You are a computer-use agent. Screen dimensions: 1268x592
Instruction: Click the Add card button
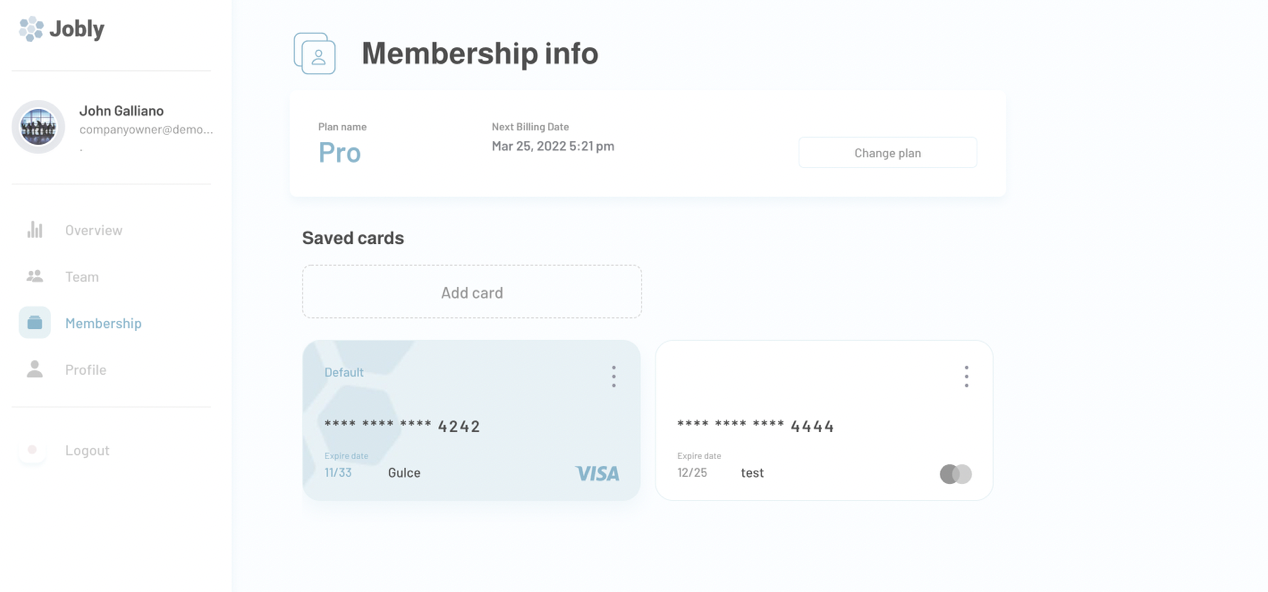(x=472, y=292)
